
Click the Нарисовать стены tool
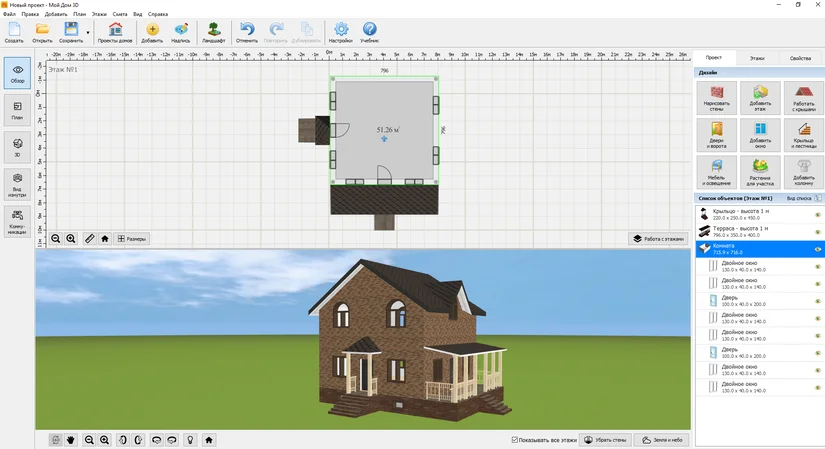tap(716, 98)
